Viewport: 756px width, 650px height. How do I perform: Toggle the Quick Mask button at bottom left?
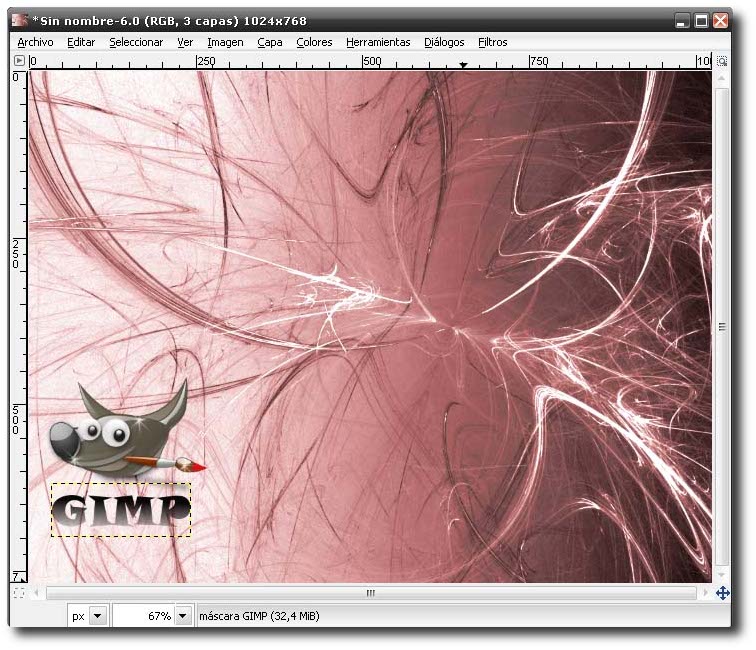(x=19, y=593)
